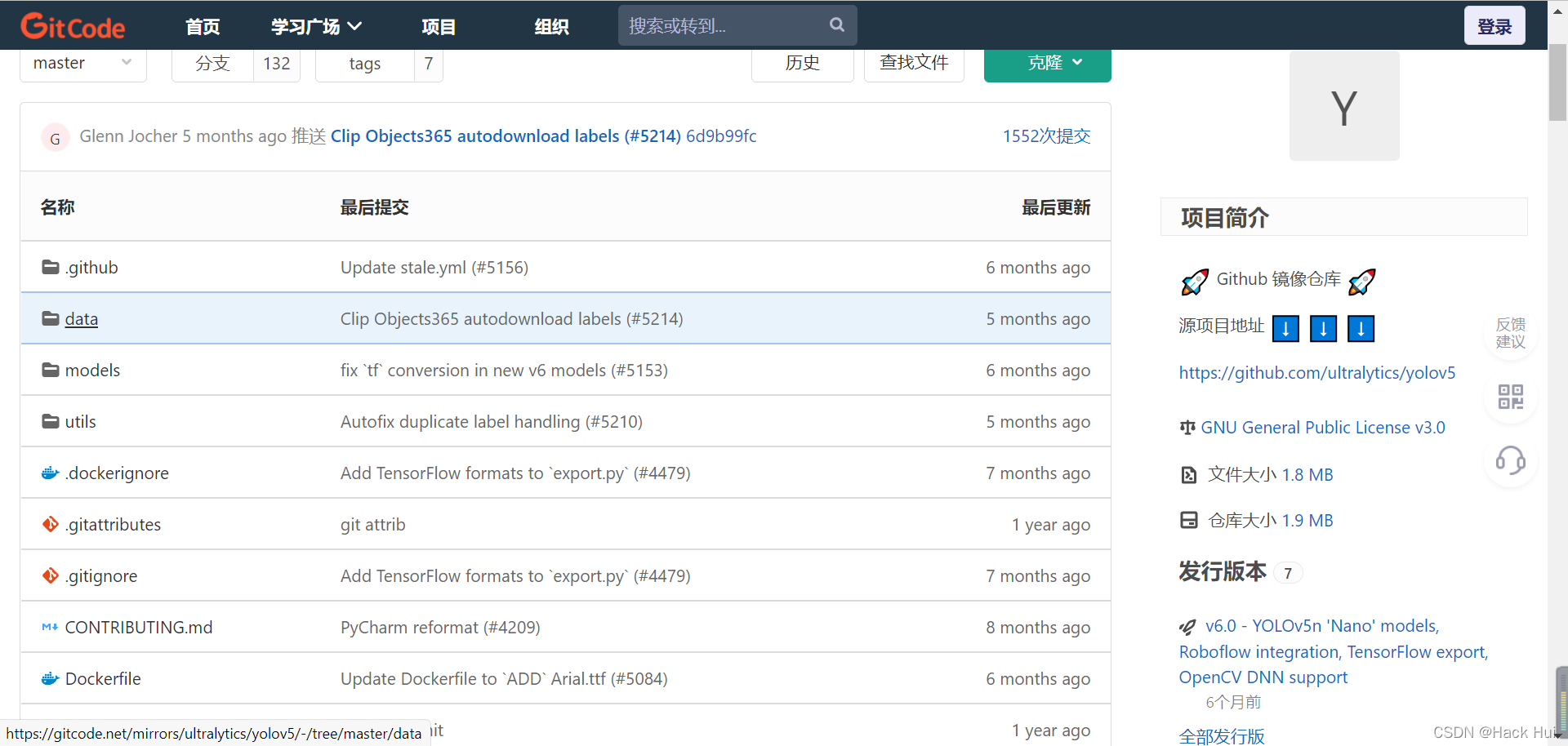Click the .github folder icon

[51, 267]
